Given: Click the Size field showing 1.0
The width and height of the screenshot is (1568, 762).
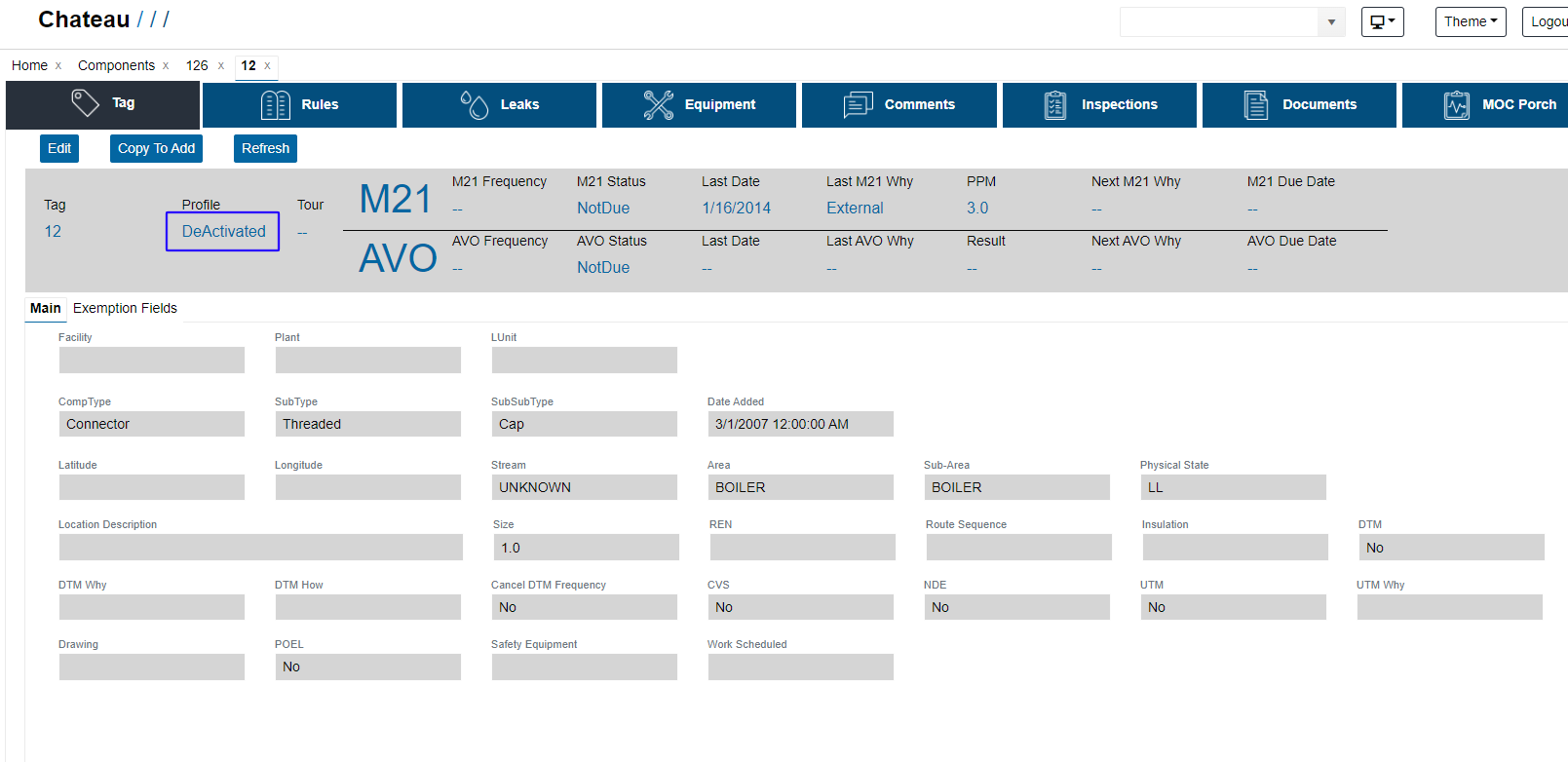Looking at the screenshot, I should coord(587,548).
